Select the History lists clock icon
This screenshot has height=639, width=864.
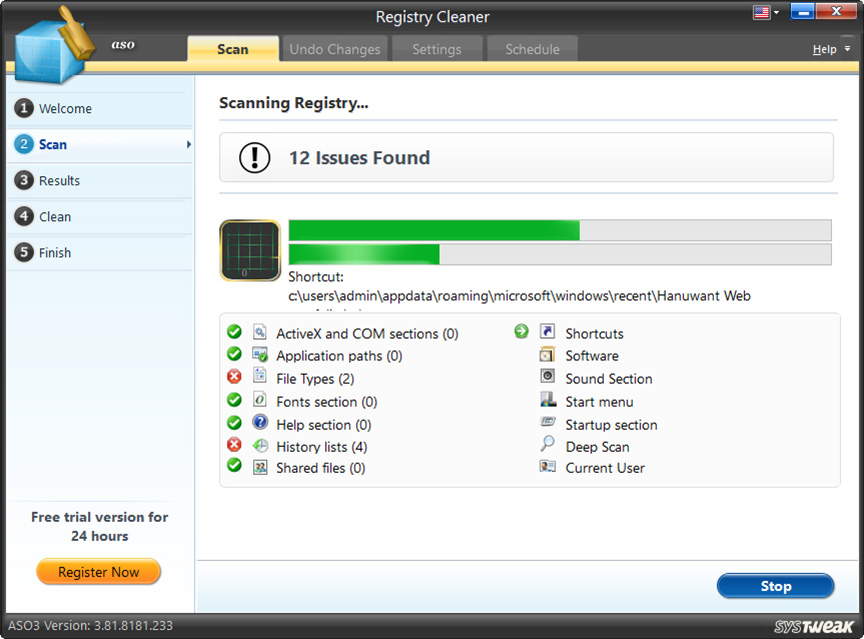click(x=261, y=446)
